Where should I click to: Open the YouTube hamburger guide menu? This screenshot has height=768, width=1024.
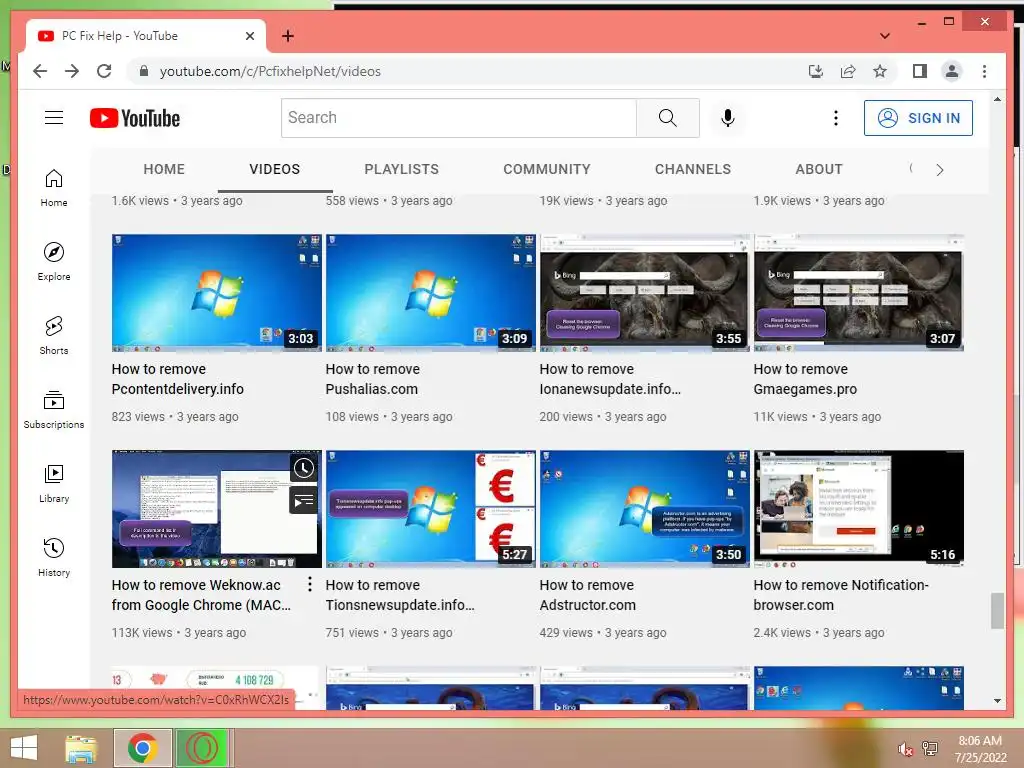click(x=54, y=118)
